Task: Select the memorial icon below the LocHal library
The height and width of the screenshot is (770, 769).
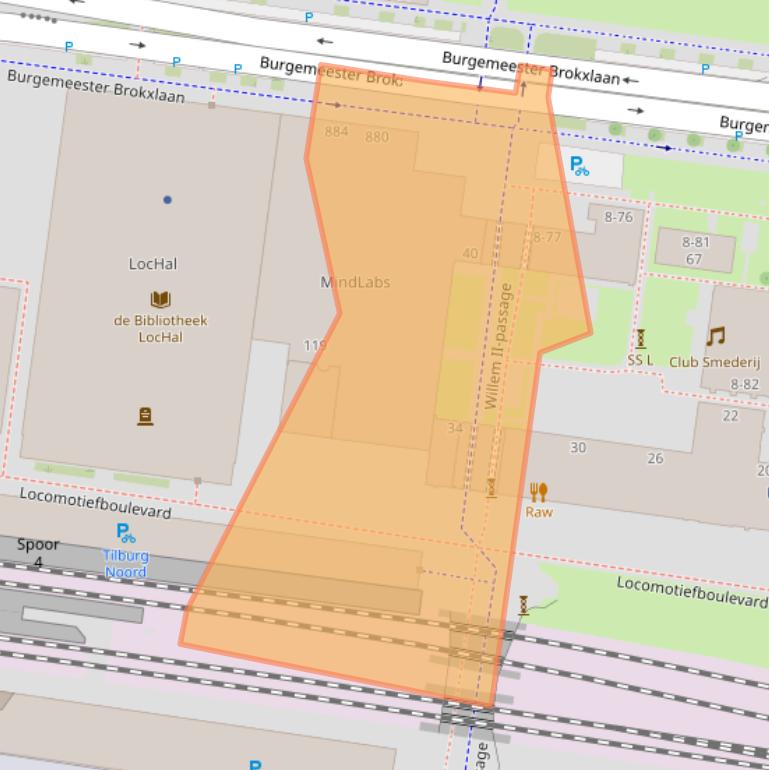Action: (x=145, y=416)
